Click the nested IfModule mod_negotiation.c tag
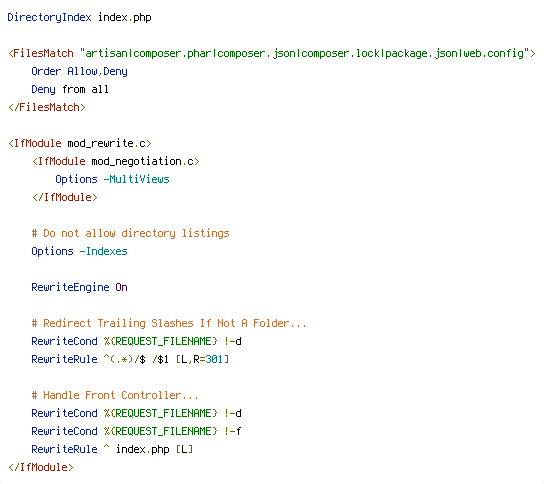 pyautogui.click(x=116, y=161)
